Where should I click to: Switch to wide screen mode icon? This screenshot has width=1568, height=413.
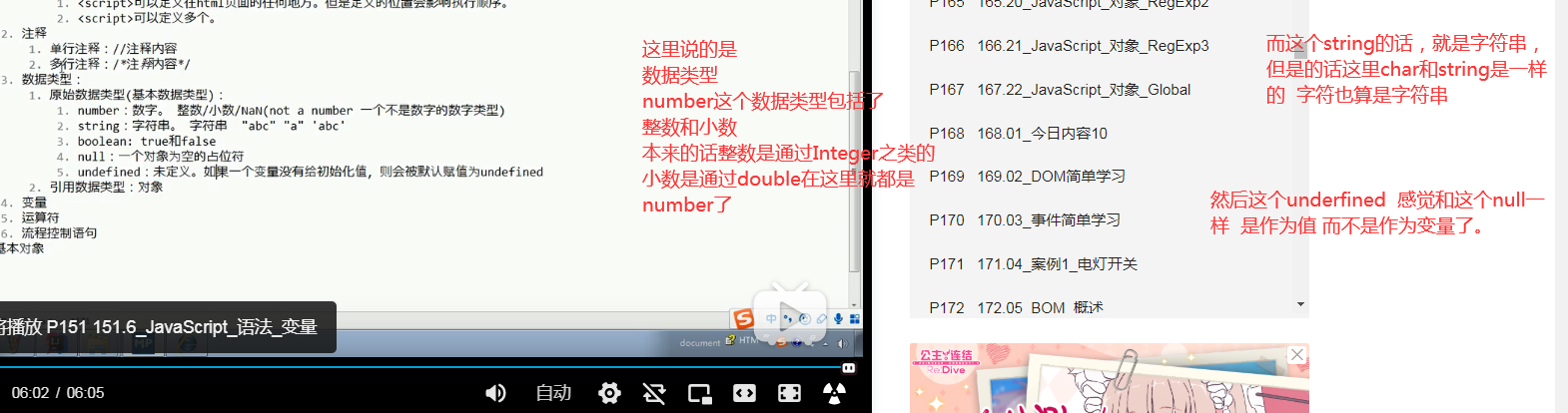click(x=744, y=393)
